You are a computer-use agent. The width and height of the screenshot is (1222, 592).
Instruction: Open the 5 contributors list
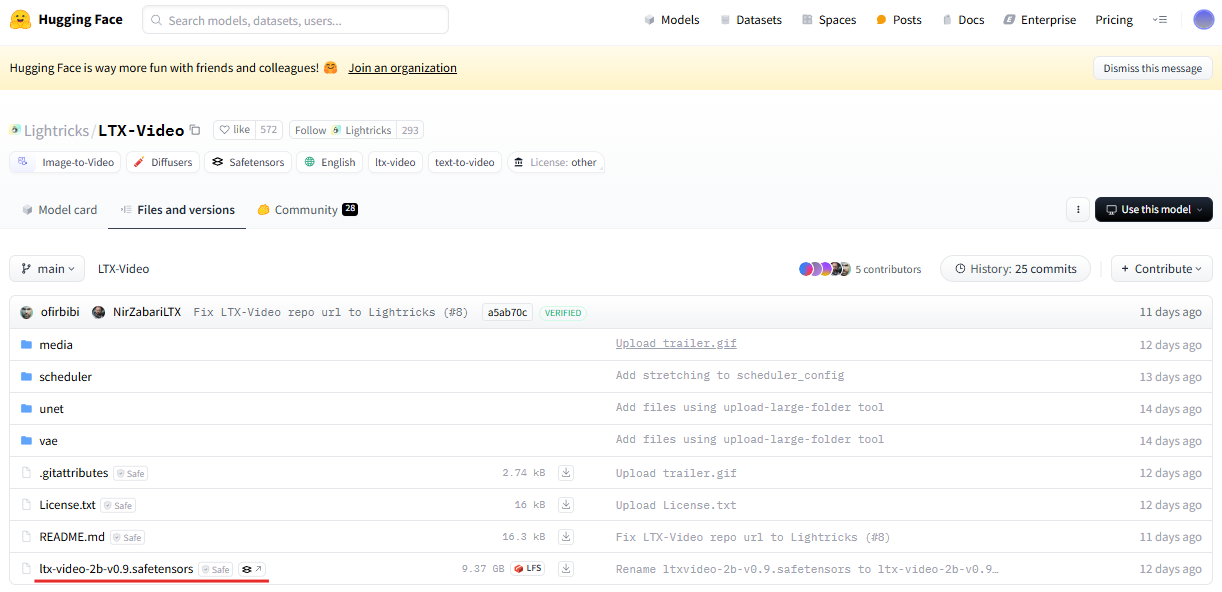(860, 269)
